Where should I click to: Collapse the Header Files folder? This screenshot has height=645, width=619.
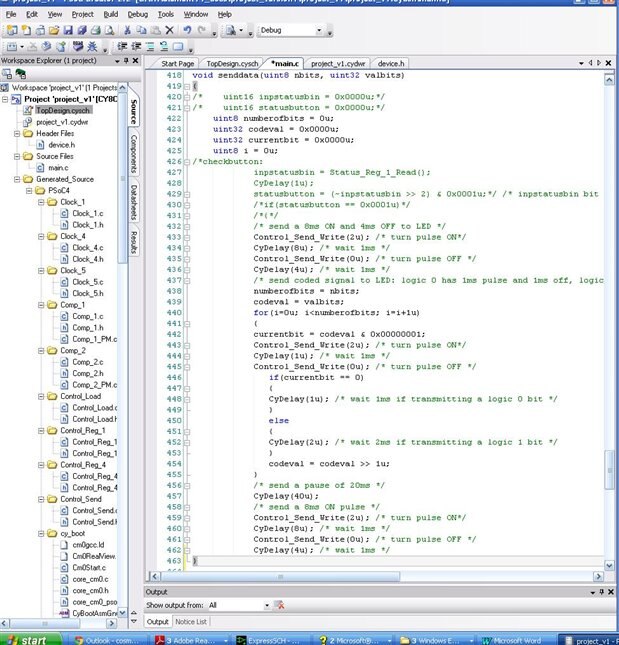[17, 133]
